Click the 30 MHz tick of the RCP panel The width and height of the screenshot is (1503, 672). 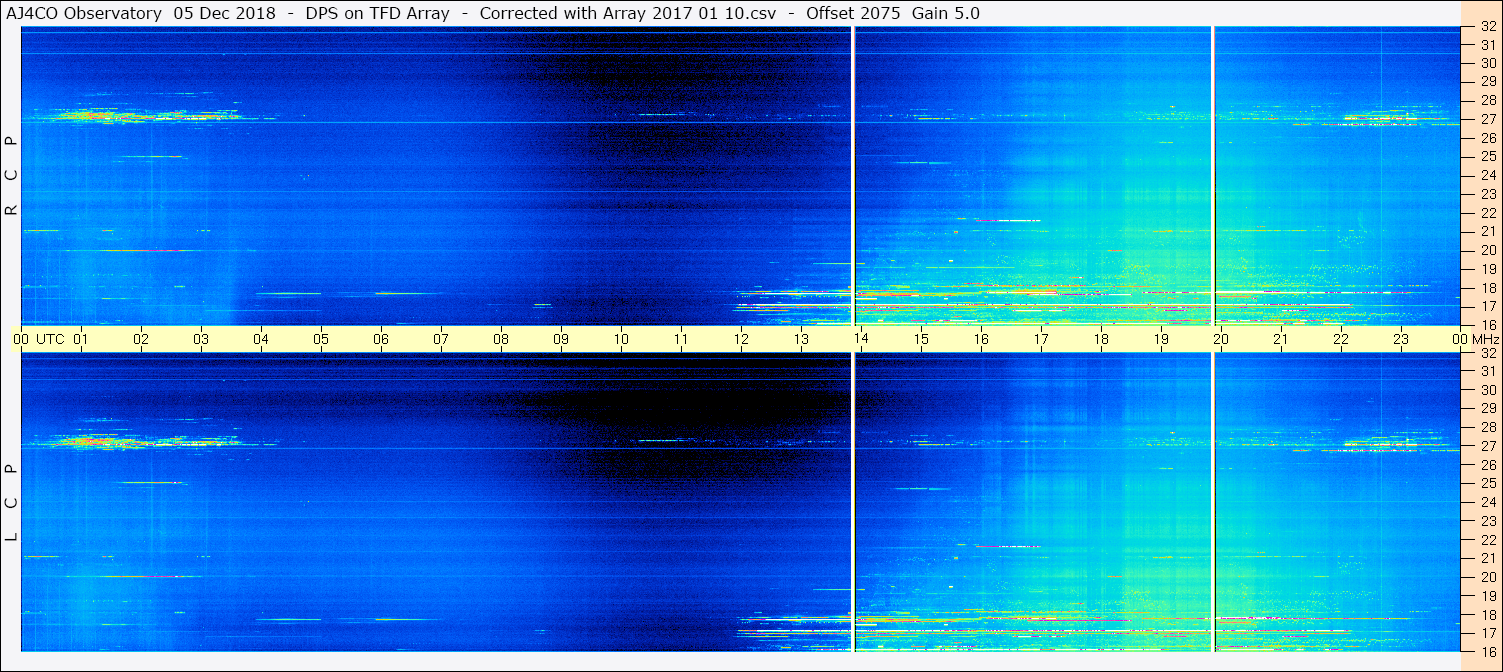pos(1488,63)
